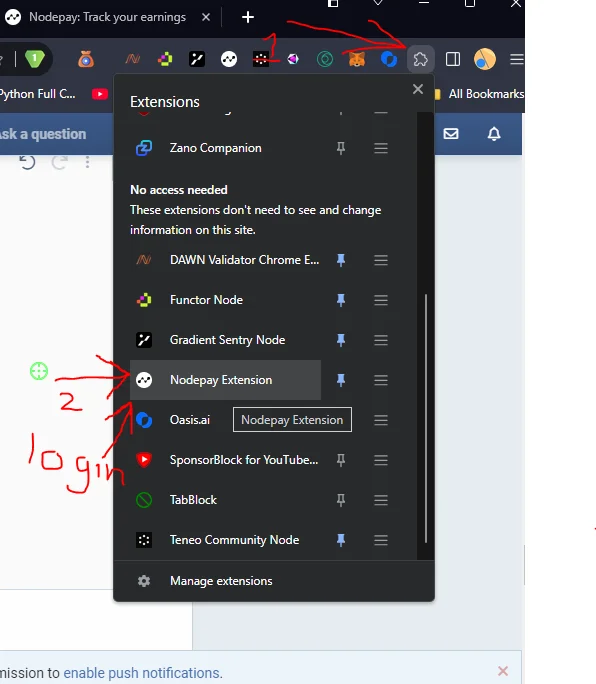Close the Extensions popup

click(x=418, y=89)
